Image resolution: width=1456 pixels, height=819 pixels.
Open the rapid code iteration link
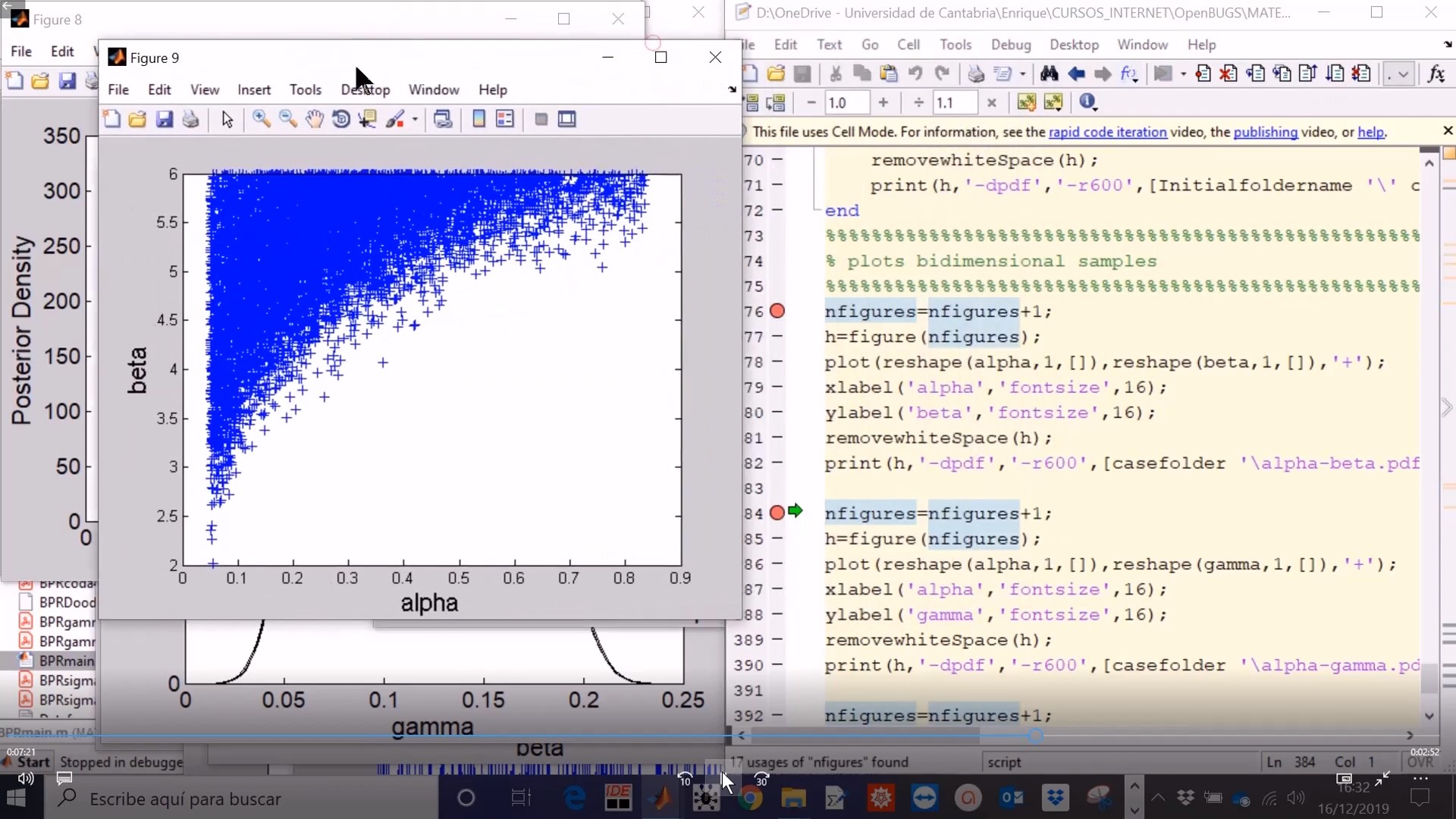tap(1109, 131)
